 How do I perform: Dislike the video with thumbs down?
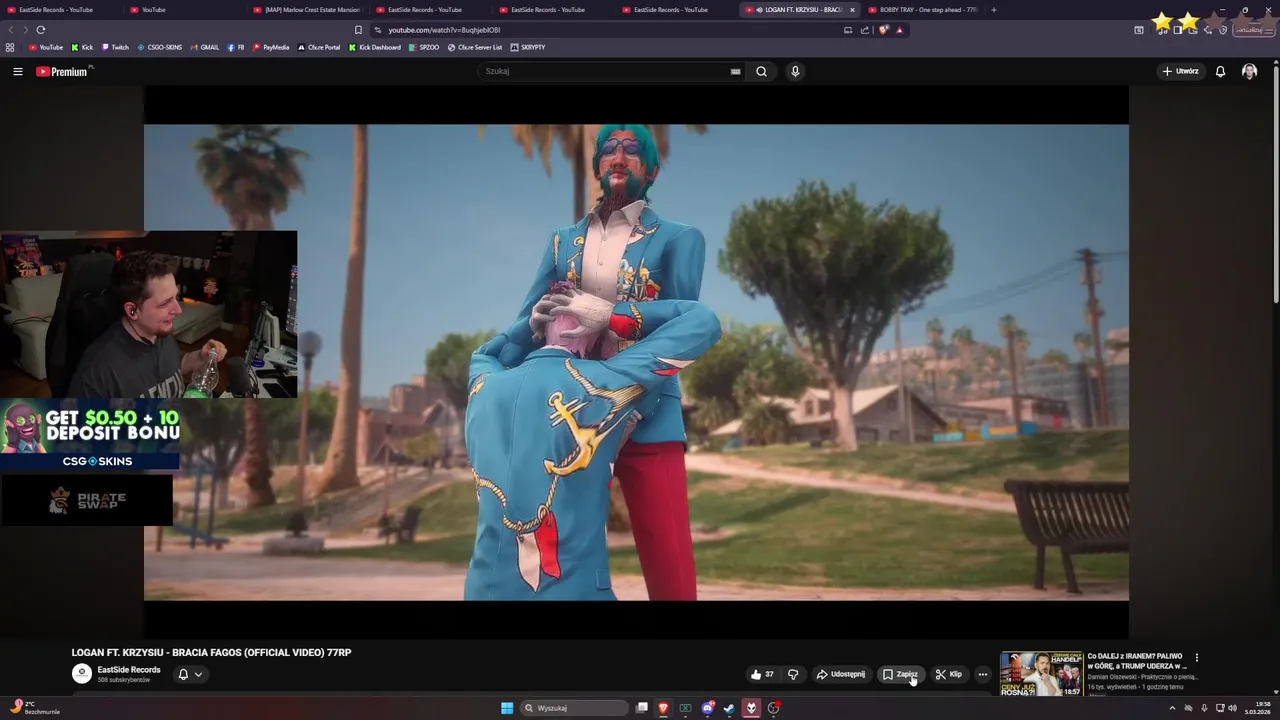[793, 674]
